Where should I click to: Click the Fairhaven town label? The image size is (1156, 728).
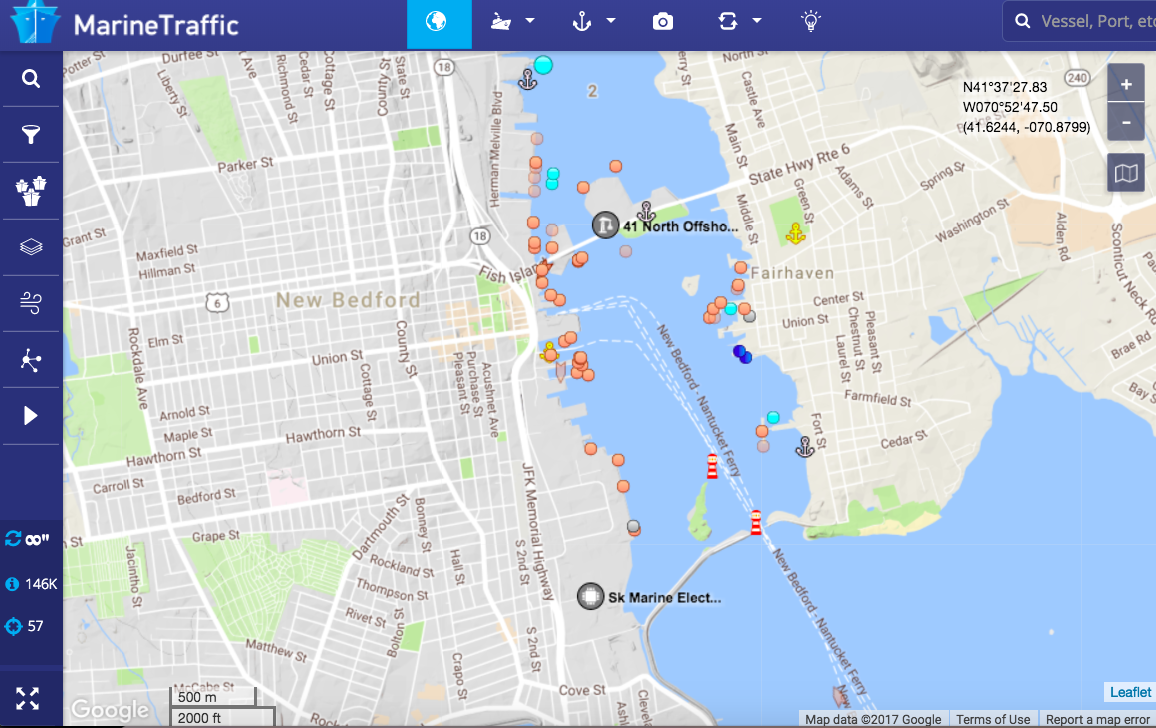coord(793,273)
